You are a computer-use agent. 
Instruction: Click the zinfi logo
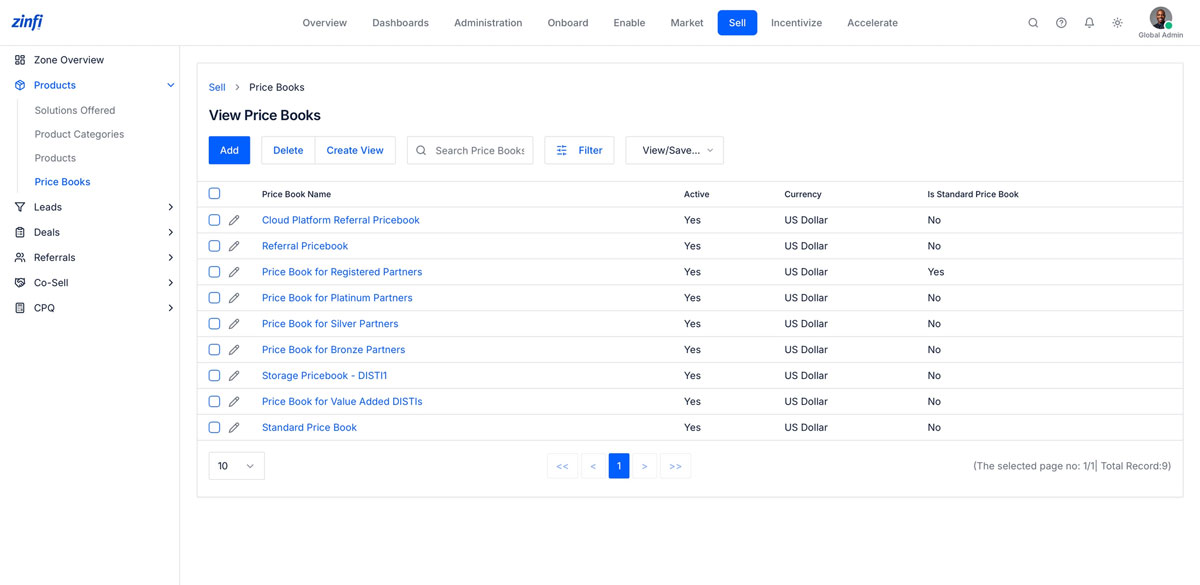click(x=27, y=22)
